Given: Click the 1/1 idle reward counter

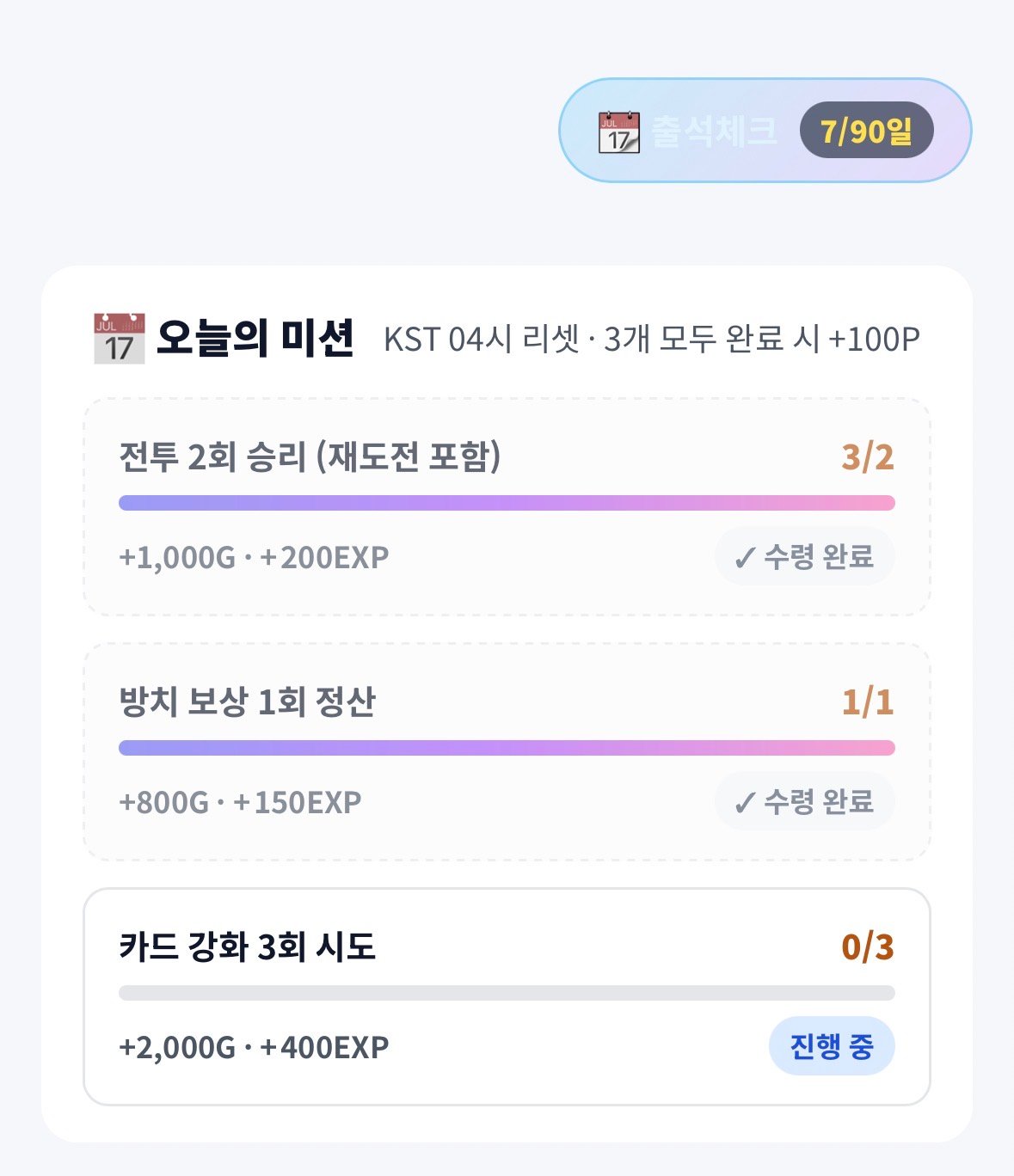Looking at the screenshot, I should pyautogui.click(x=868, y=702).
